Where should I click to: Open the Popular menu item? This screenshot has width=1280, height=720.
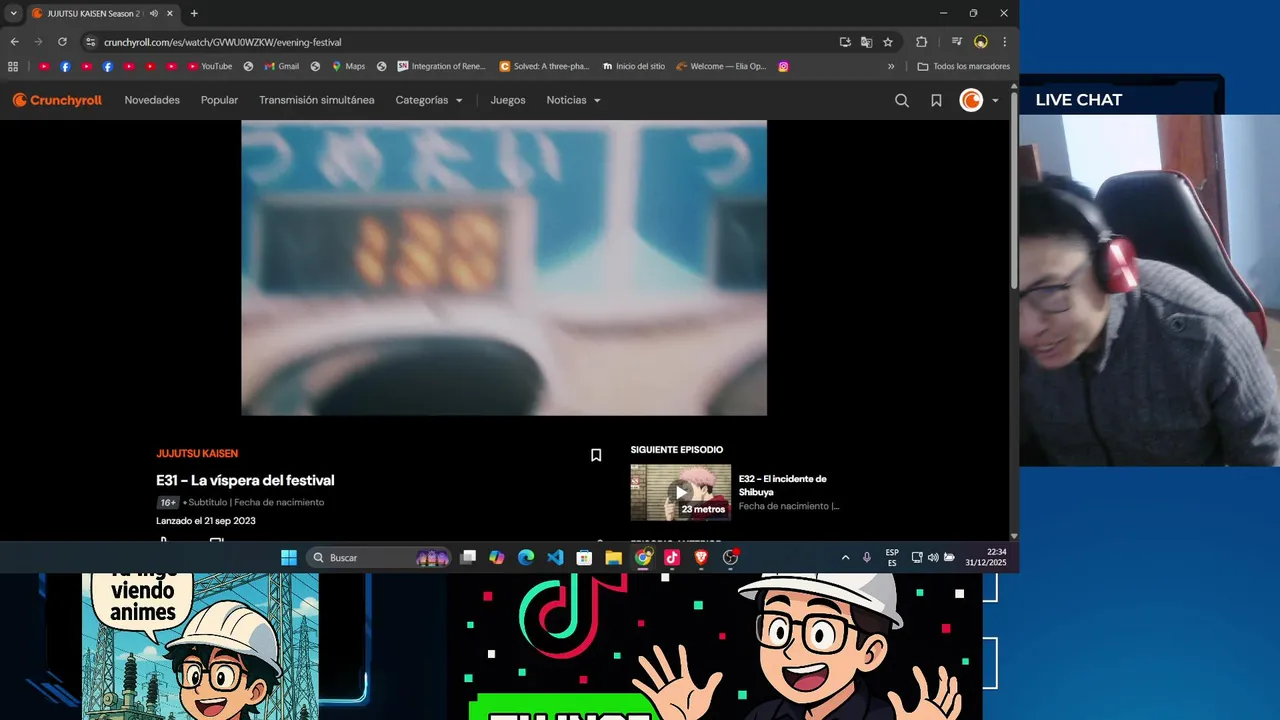point(219,100)
